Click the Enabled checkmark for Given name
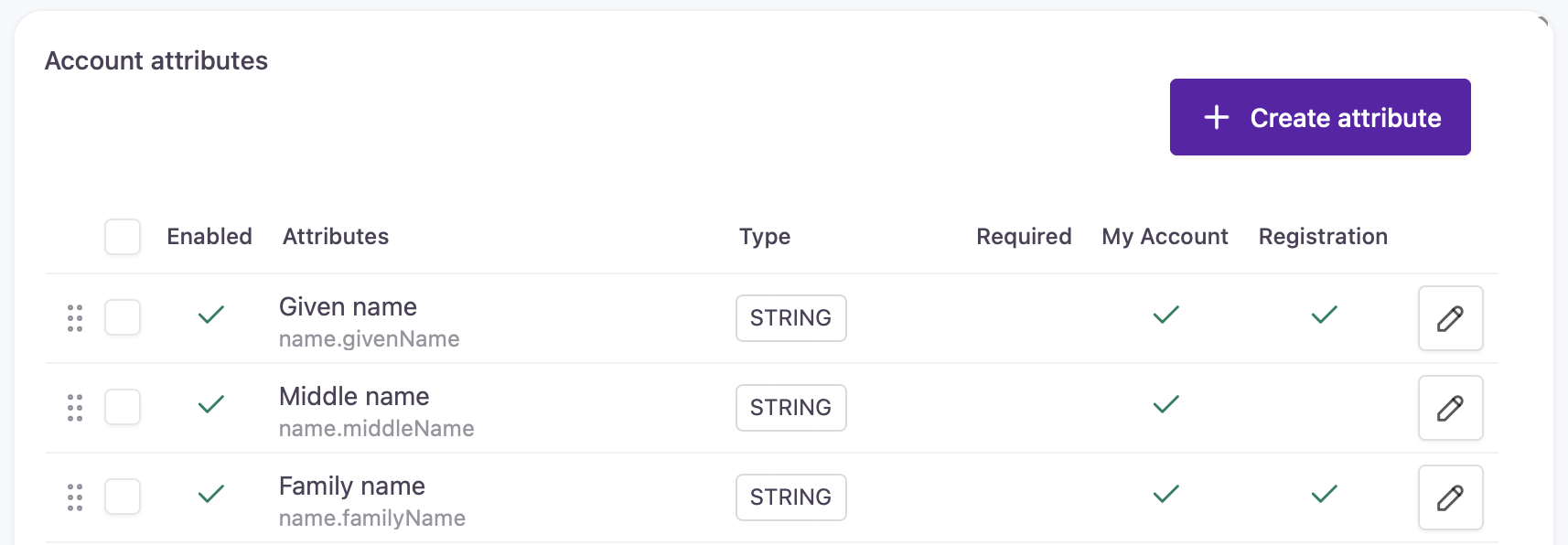Viewport: 1568px width, 545px height. pos(211,315)
